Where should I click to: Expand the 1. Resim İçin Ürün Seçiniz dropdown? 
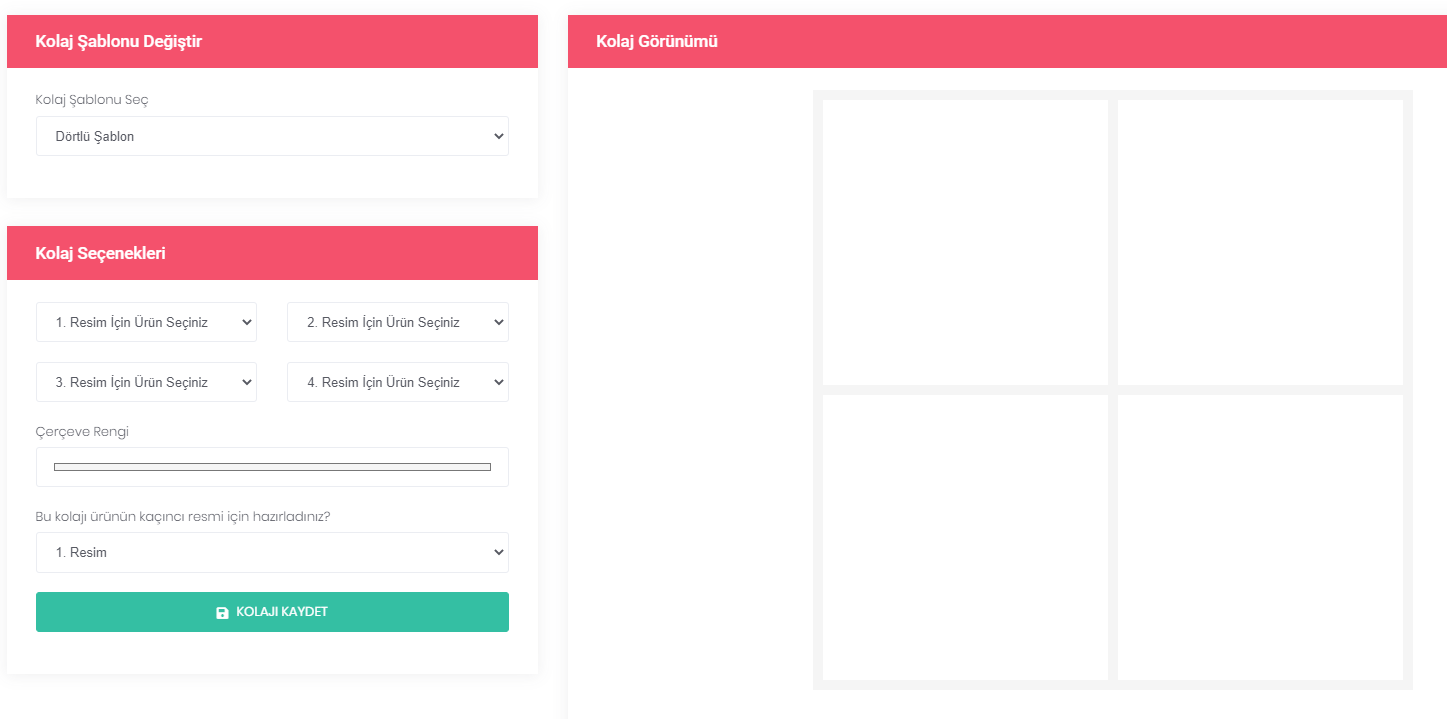(x=146, y=322)
